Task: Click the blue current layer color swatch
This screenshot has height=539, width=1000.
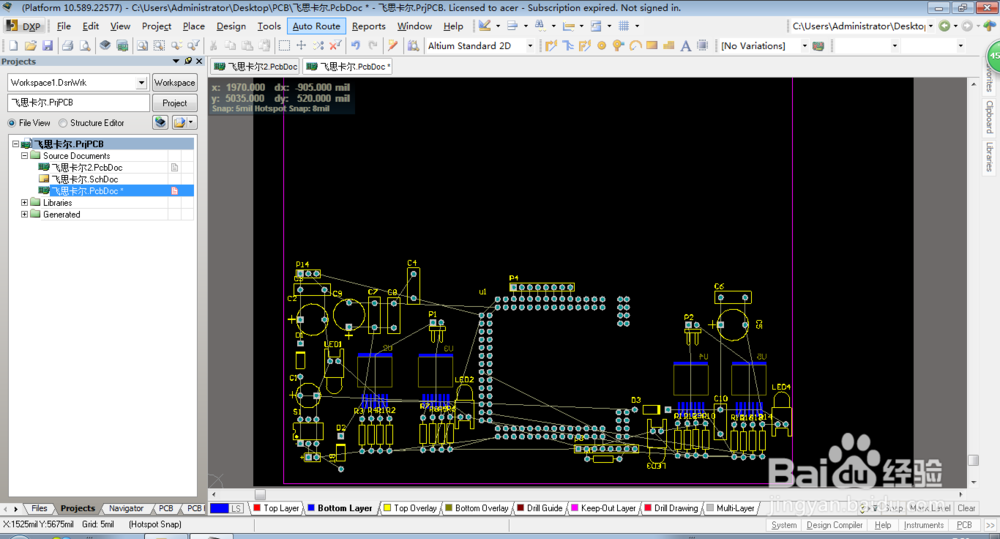Action: coord(219,508)
